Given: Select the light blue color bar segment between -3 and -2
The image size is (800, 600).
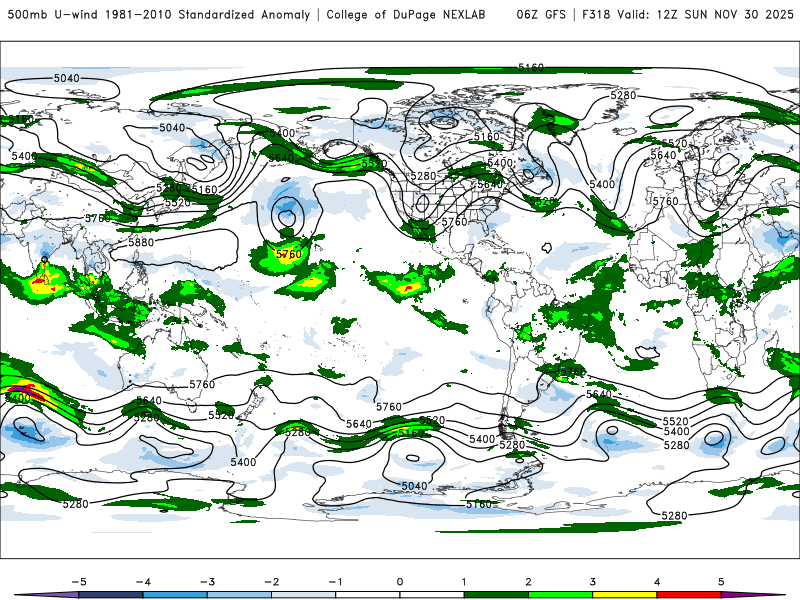Looking at the screenshot, I should [239, 595].
